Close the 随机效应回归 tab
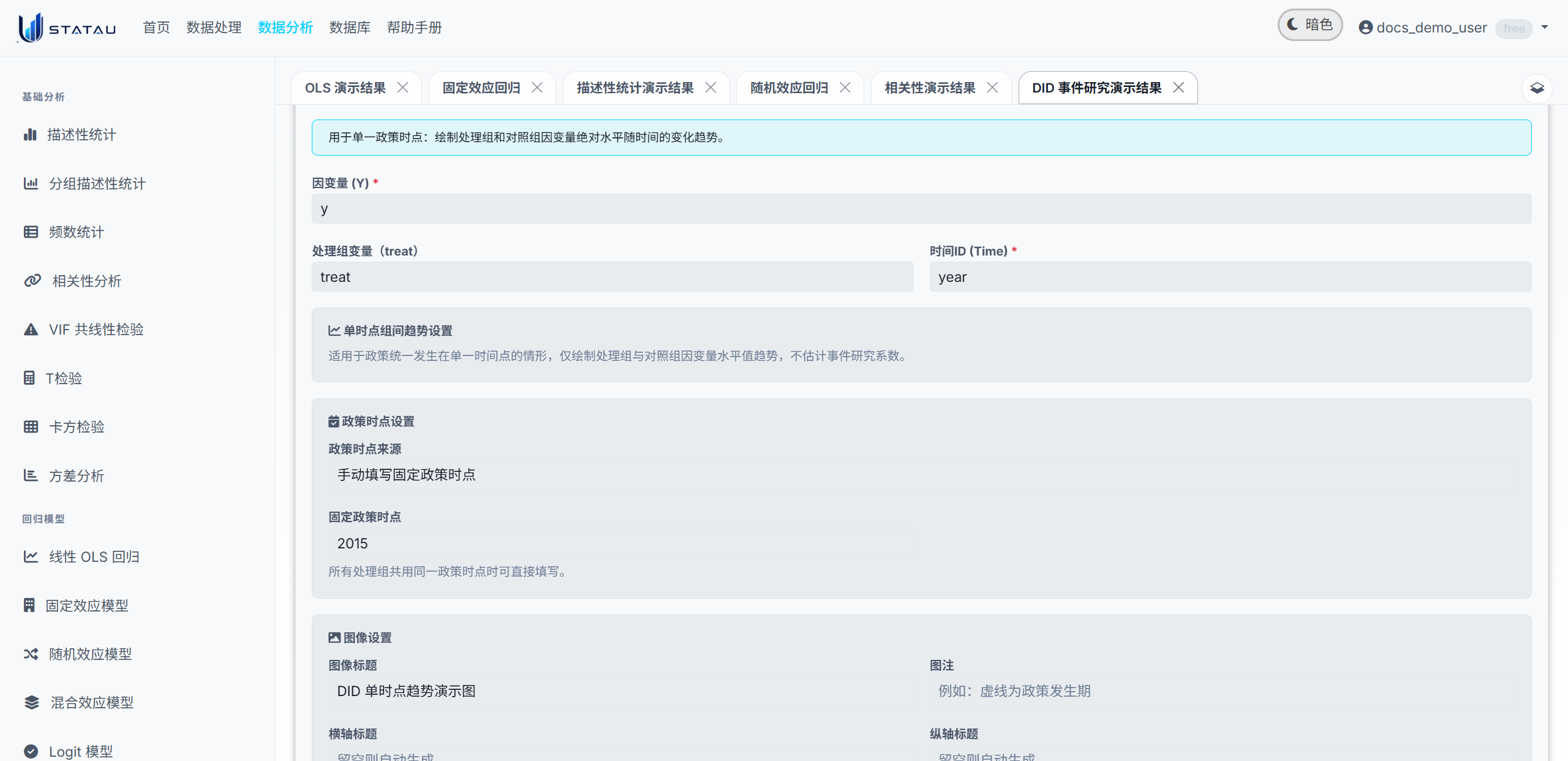1568x761 pixels. click(845, 88)
